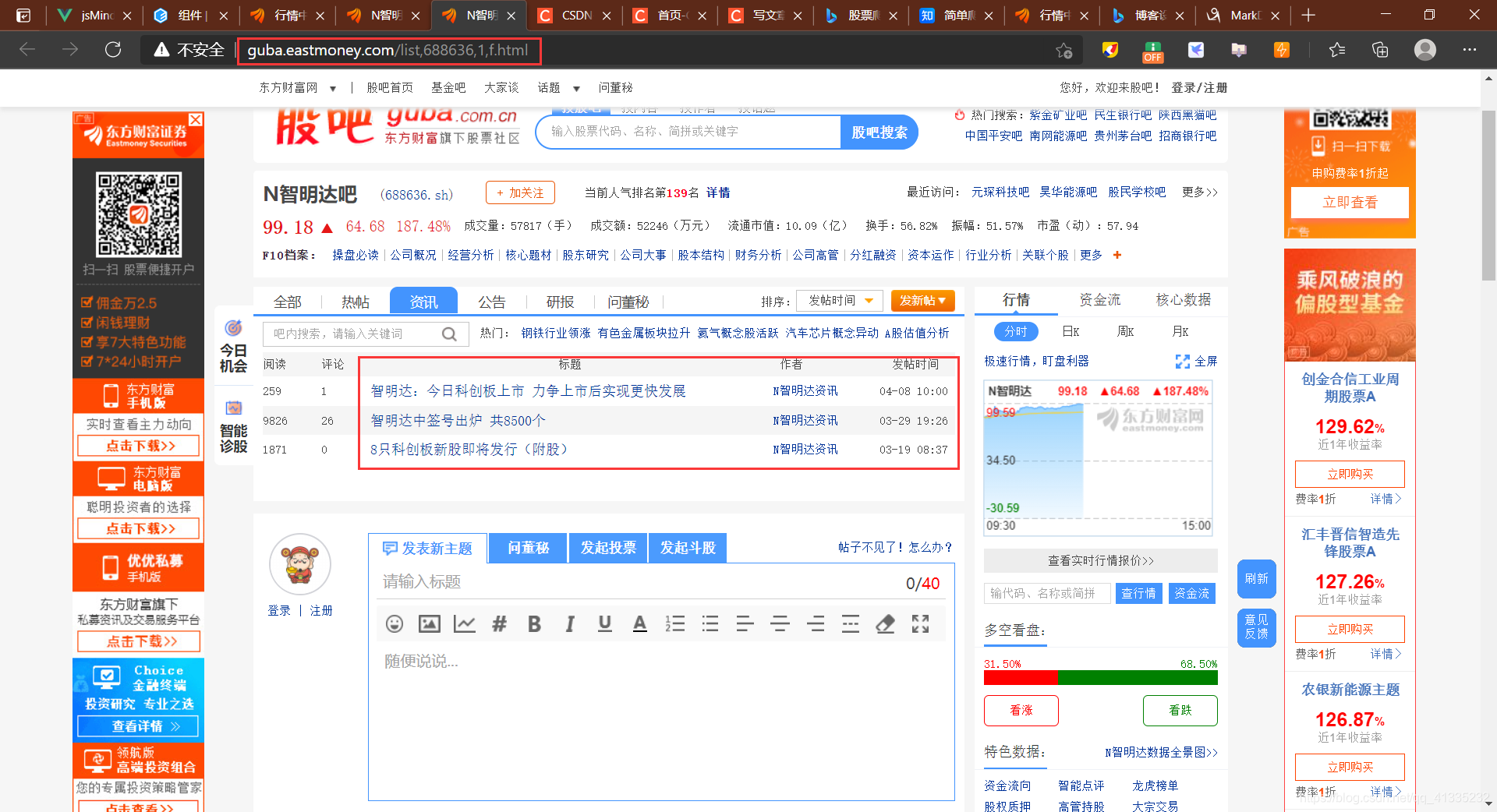Click 登录/注册 link in header
The height and width of the screenshot is (812, 1497).
pos(1199,88)
